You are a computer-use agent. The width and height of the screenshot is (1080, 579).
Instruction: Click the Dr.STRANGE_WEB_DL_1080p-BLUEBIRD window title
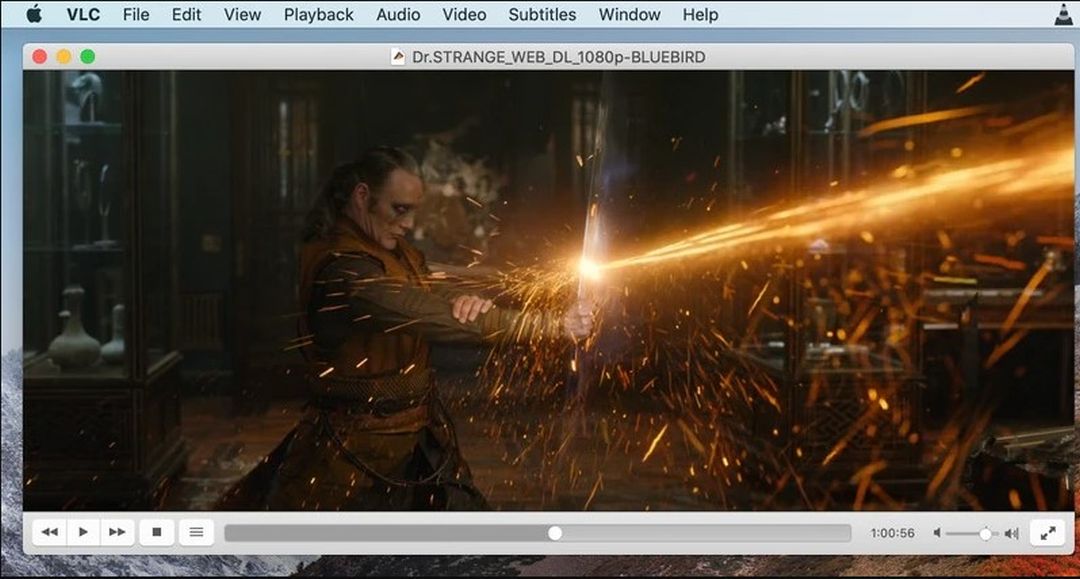pyautogui.click(x=559, y=57)
